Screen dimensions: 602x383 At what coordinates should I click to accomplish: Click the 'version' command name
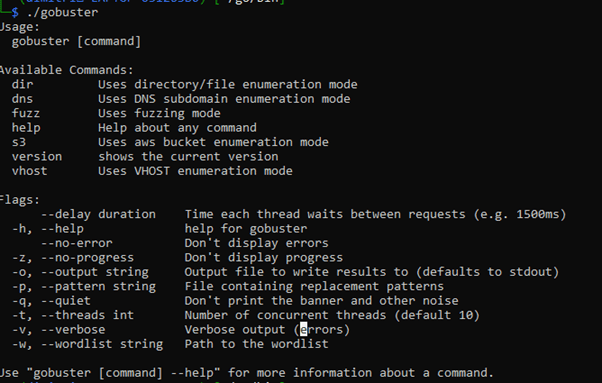[37, 157]
